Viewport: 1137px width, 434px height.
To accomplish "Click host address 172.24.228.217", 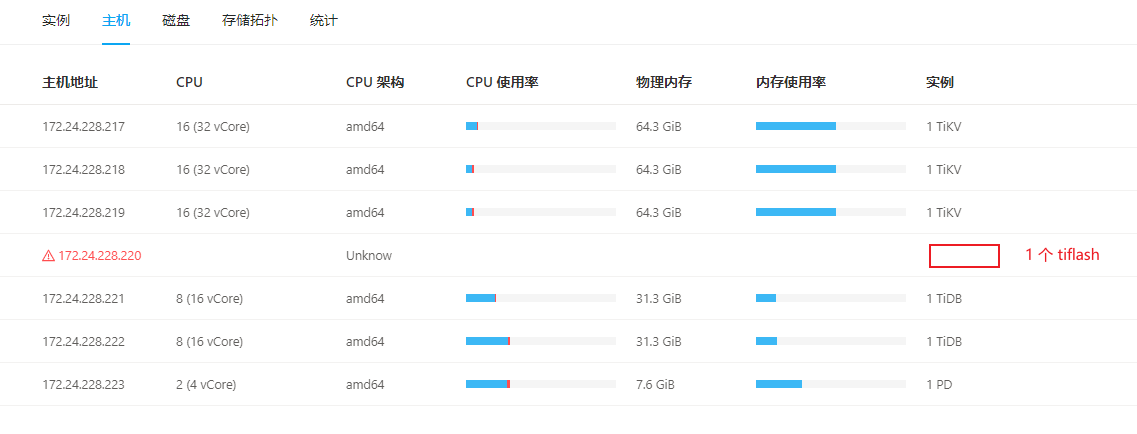I will coord(84,127).
